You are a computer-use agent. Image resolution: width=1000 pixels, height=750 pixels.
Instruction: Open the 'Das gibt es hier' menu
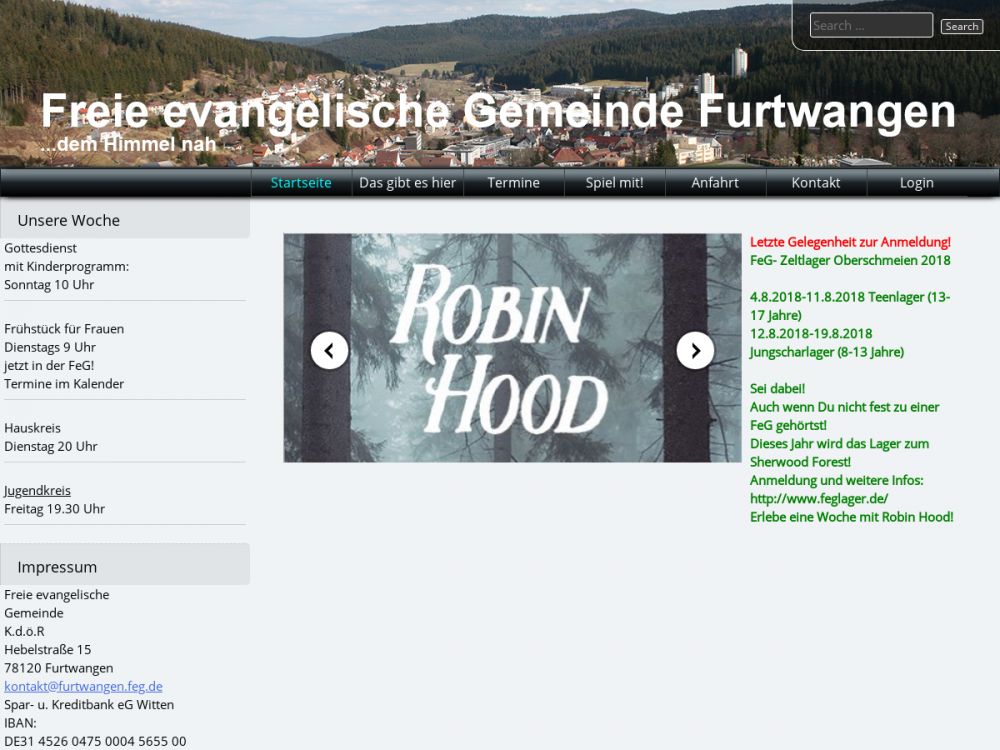[x=408, y=183]
